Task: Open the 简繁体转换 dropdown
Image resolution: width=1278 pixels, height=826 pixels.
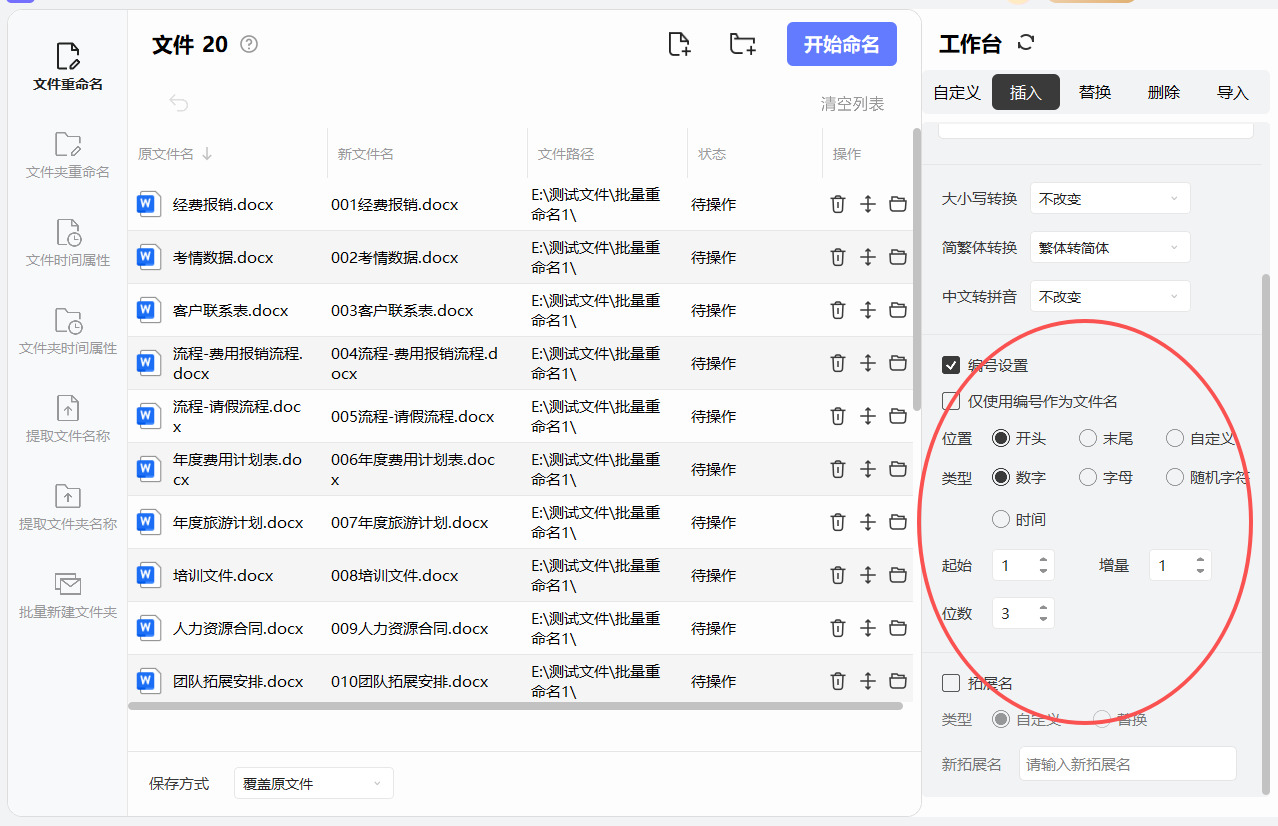Action: [1109, 247]
